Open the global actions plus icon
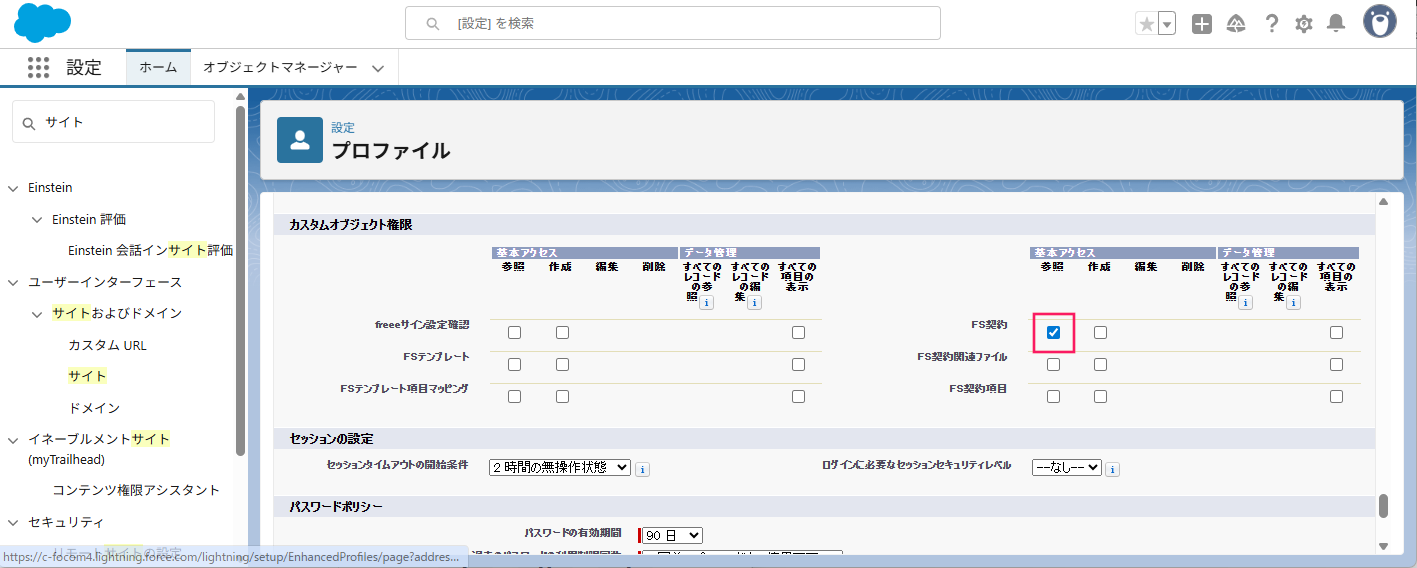The width and height of the screenshot is (1417, 568). 1202,24
